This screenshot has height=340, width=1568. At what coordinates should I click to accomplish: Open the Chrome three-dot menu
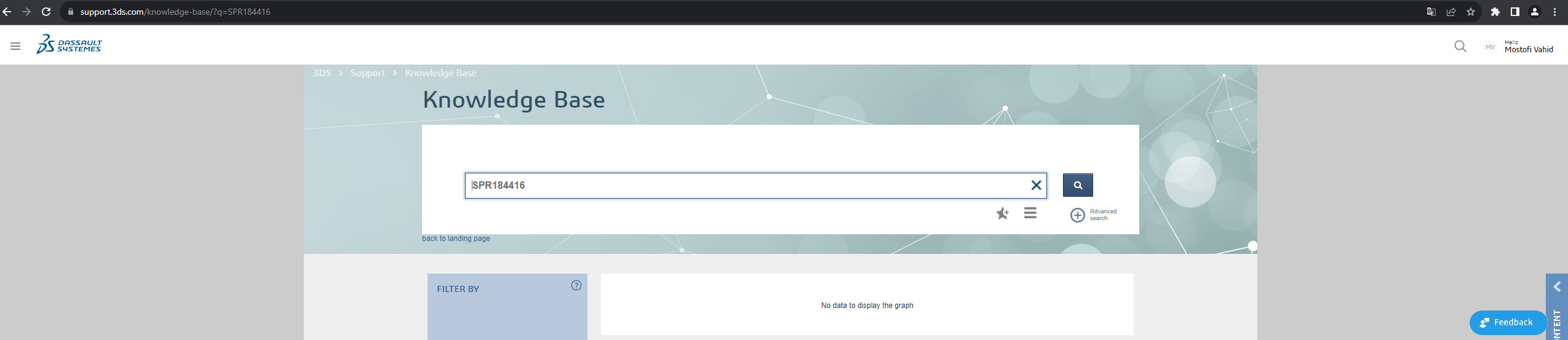(x=1554, y=12)
